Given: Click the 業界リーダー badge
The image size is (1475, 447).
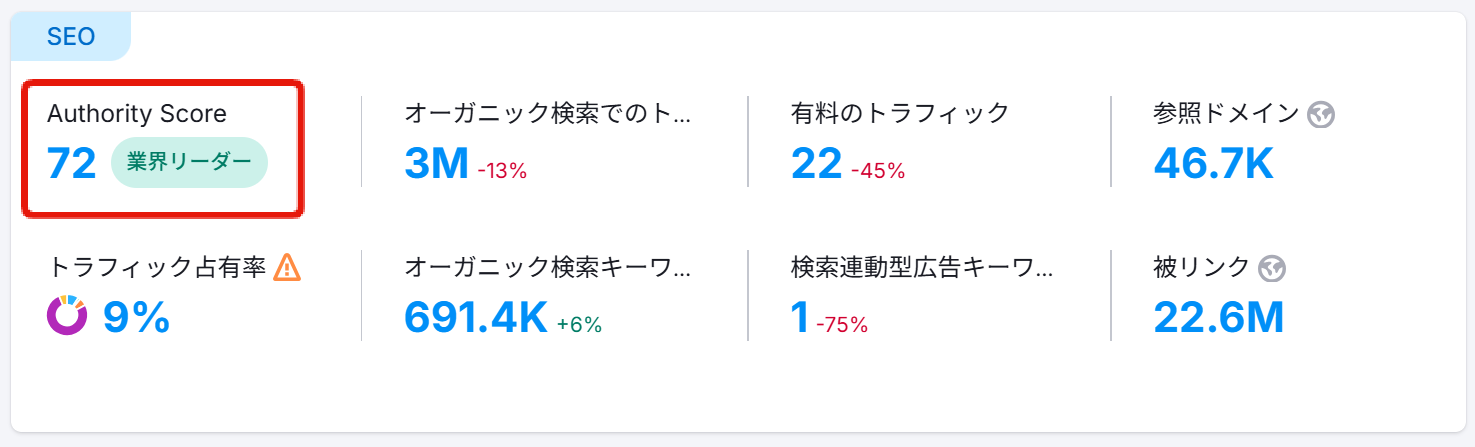Looking at the screenshot, I should (189, 163).
